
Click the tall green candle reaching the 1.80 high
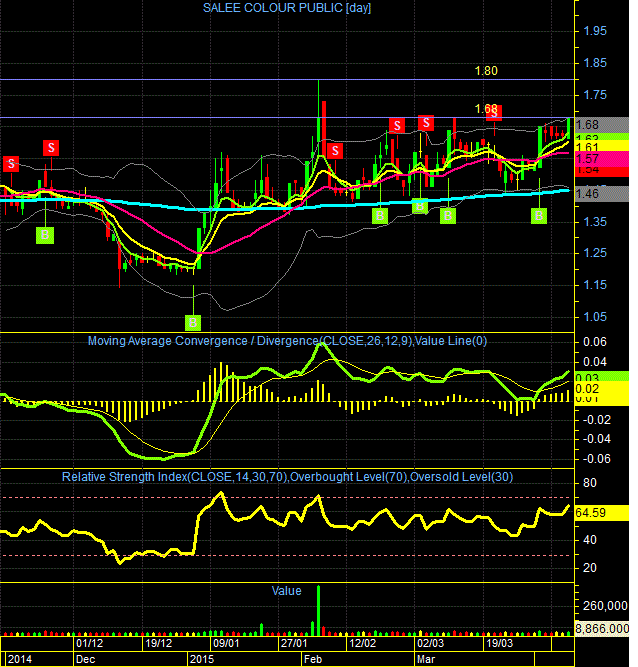pyautogui.click(x=318, y=117)
